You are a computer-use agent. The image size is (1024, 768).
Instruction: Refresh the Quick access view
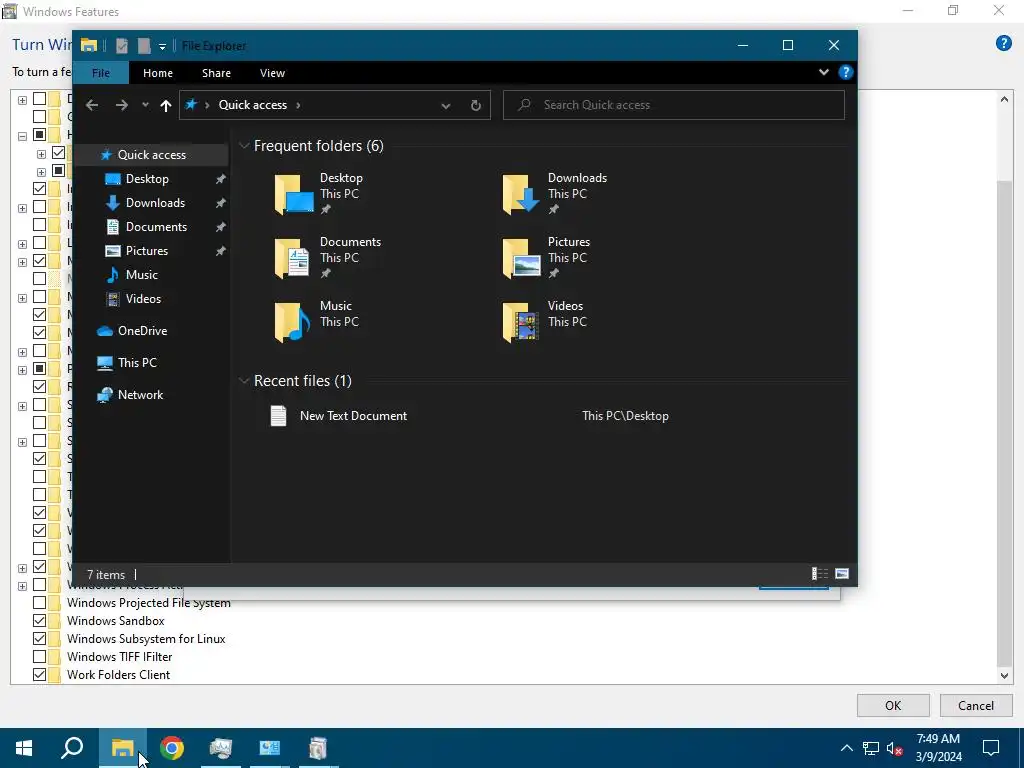coord(475,105)
